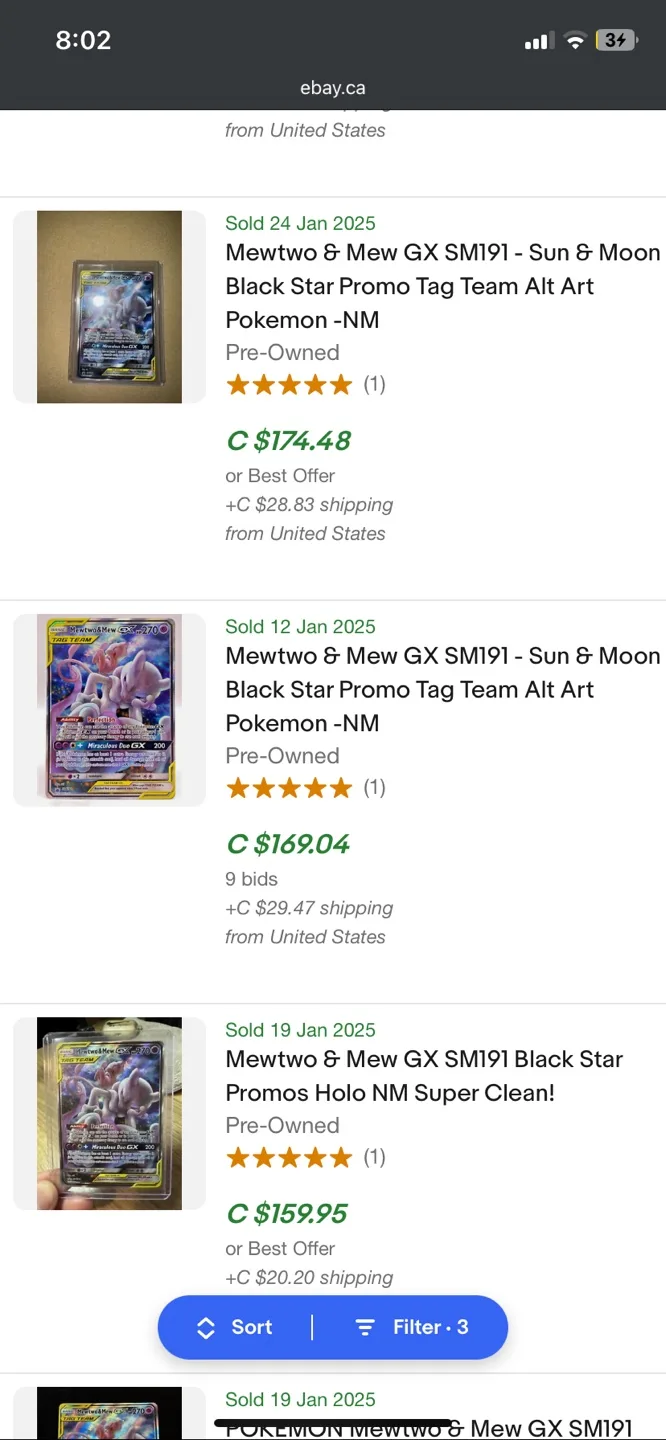Click the 9 bids label
The width and height of the screenshot is (666, 1440).
tap(250, 879)
